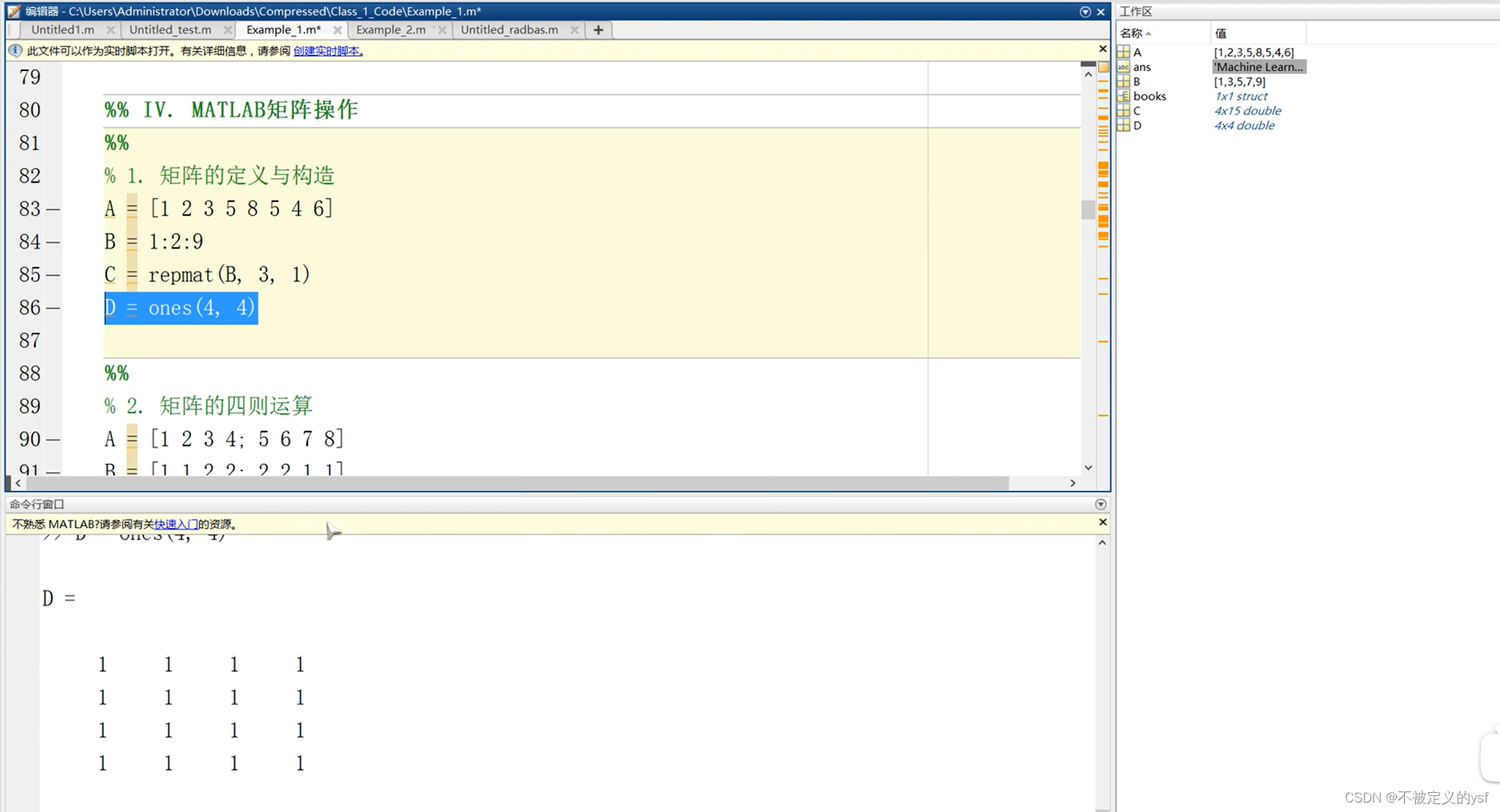Image resolution: width=1500 pixels, height=812 pixels.
Task: Switch to the Example_2.m tab
Action: 391,30
